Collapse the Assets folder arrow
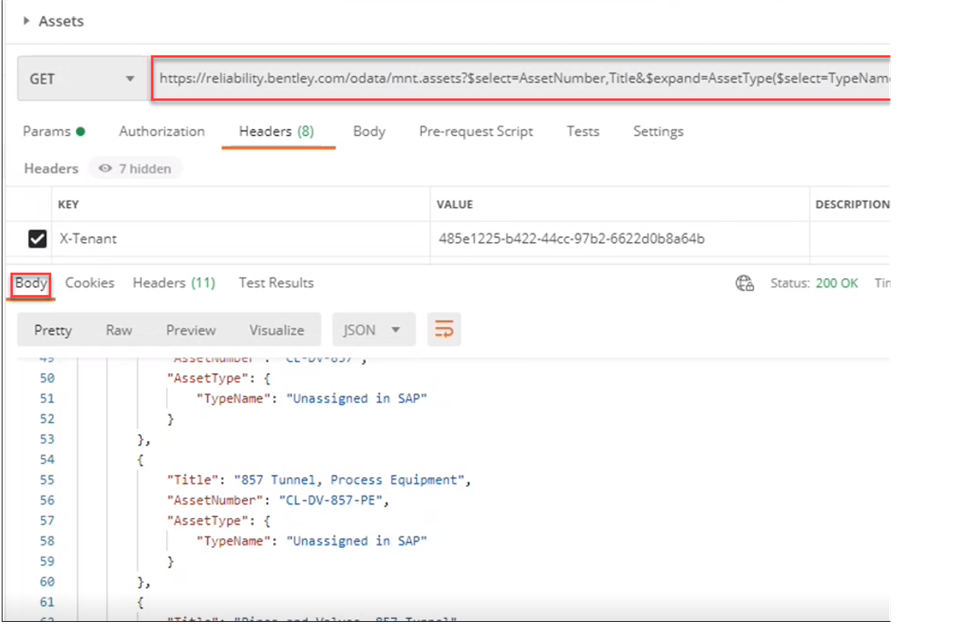Screen dimensions: 959x625 26,21
